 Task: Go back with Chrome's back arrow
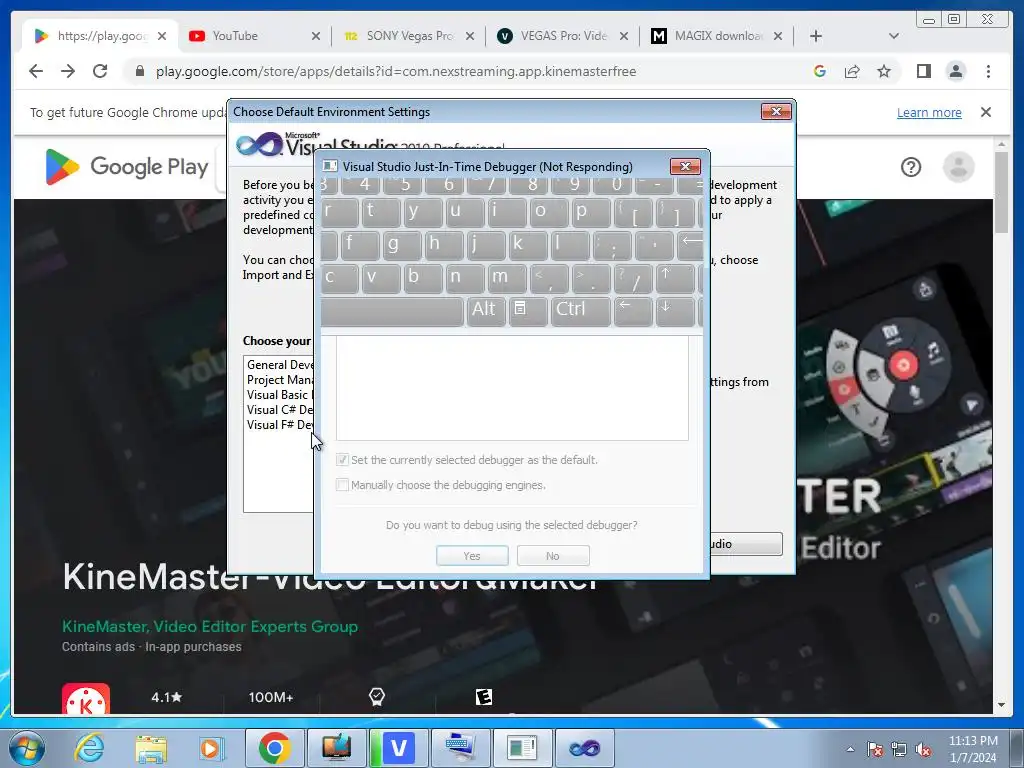(36, 71)
